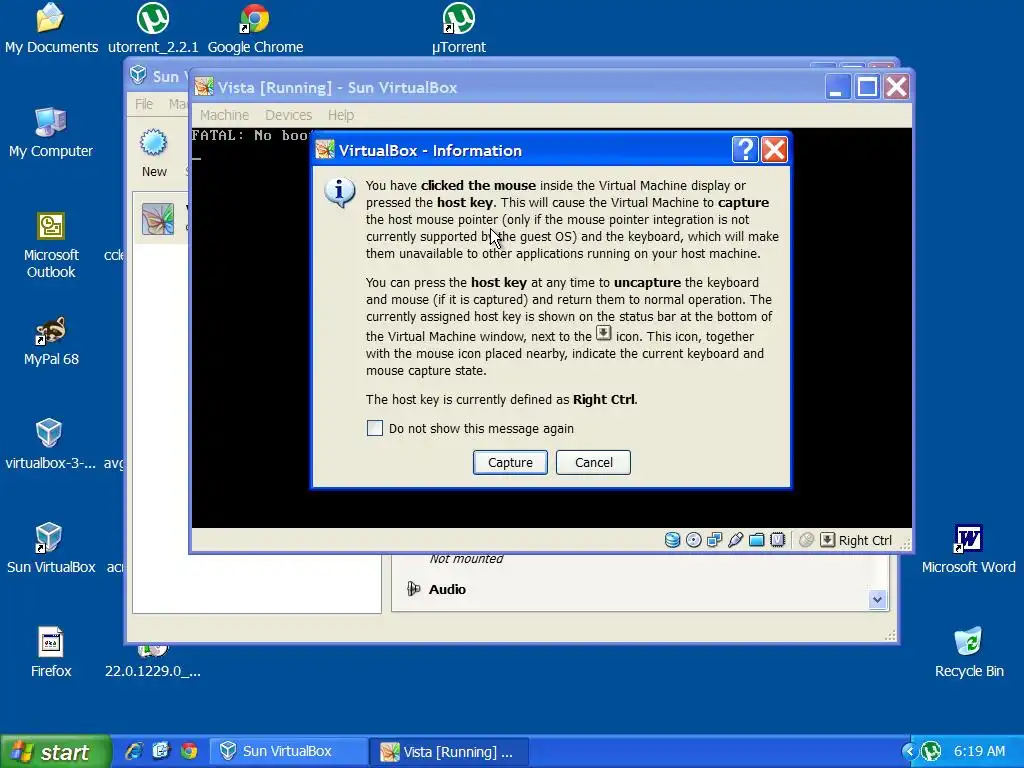
Task: Close the VirtualBox Information dialog
Action: pyautogui.click(x=774, y=150)
